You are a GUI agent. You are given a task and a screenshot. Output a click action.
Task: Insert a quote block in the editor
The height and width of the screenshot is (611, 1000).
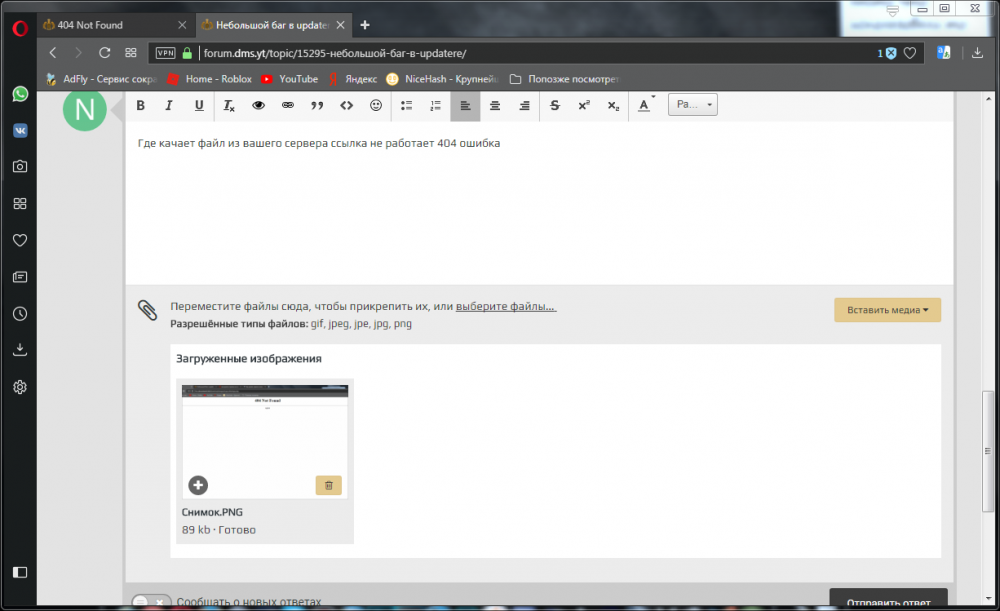[317, 105]
